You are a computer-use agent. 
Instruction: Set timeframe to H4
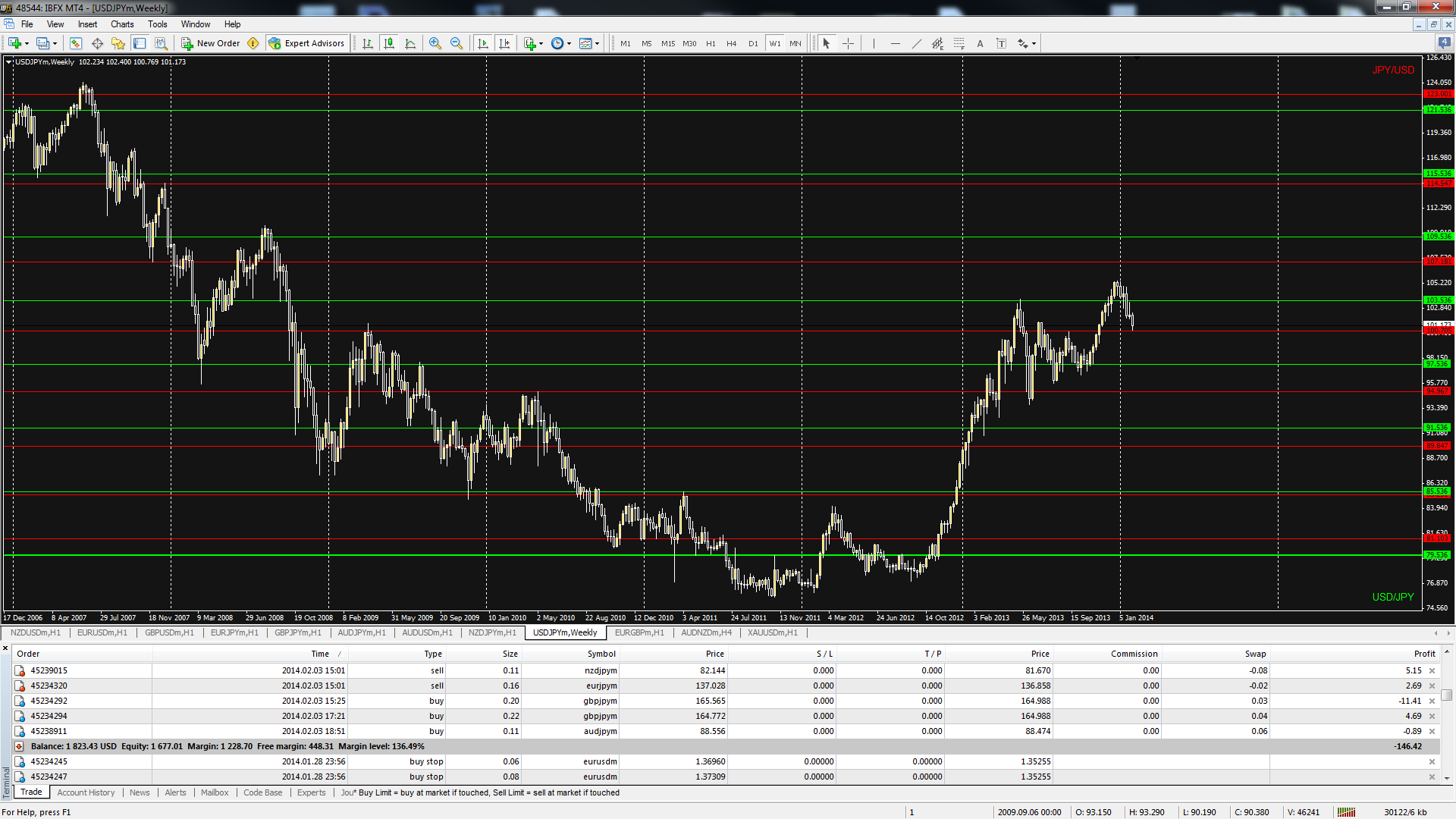(x=732, y=43)
